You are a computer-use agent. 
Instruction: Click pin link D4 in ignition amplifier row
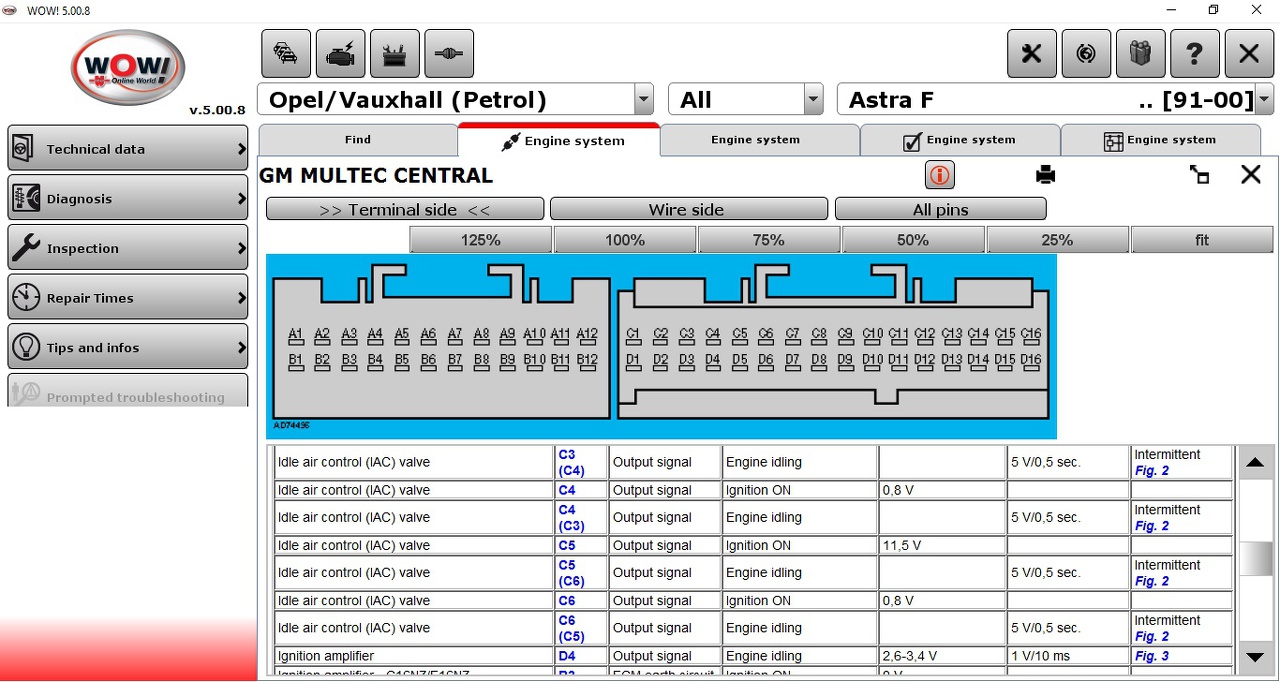click(567, 656)
